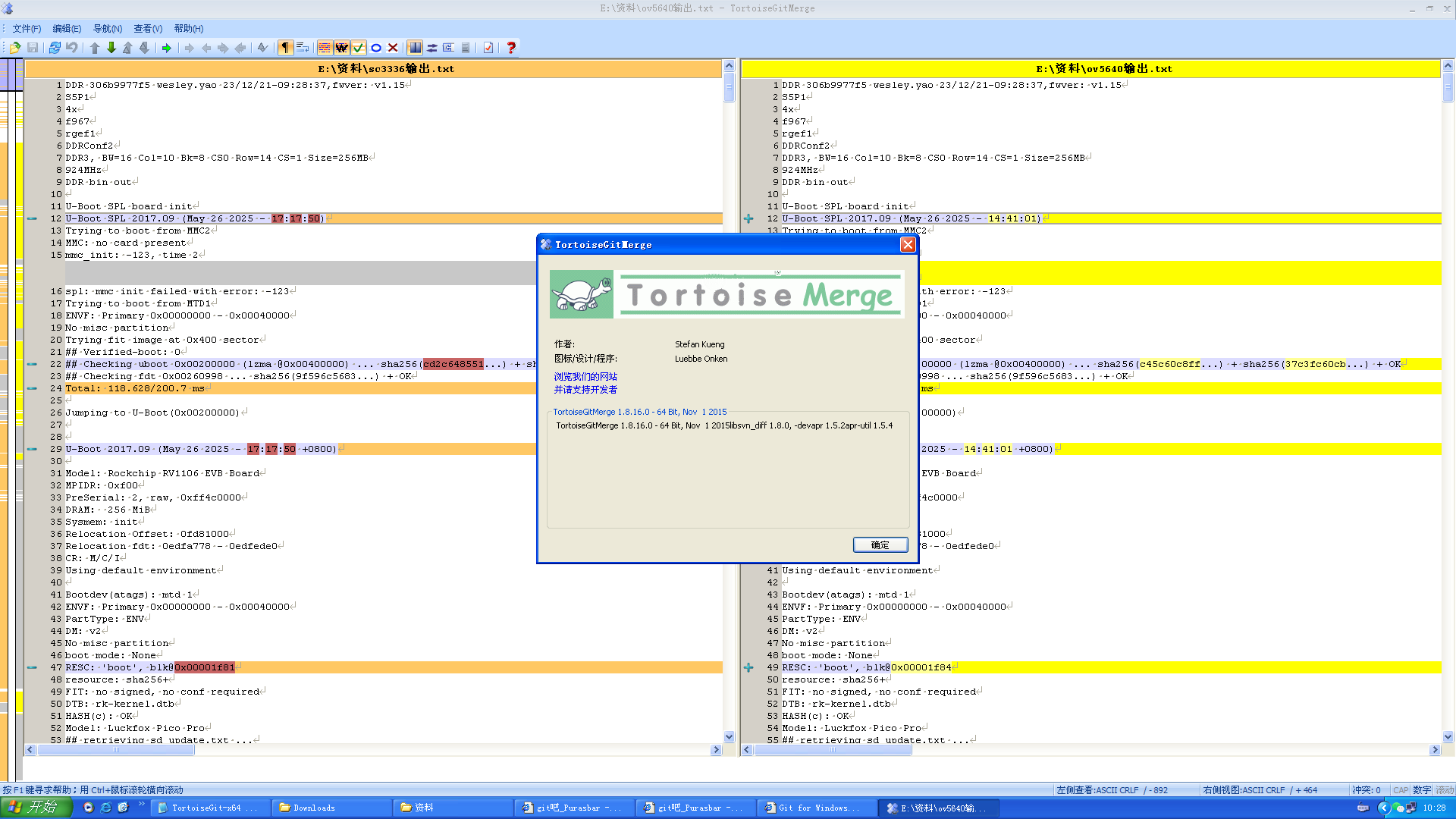
Task: Open the 文件(F) menu
Action: (27, 29)
